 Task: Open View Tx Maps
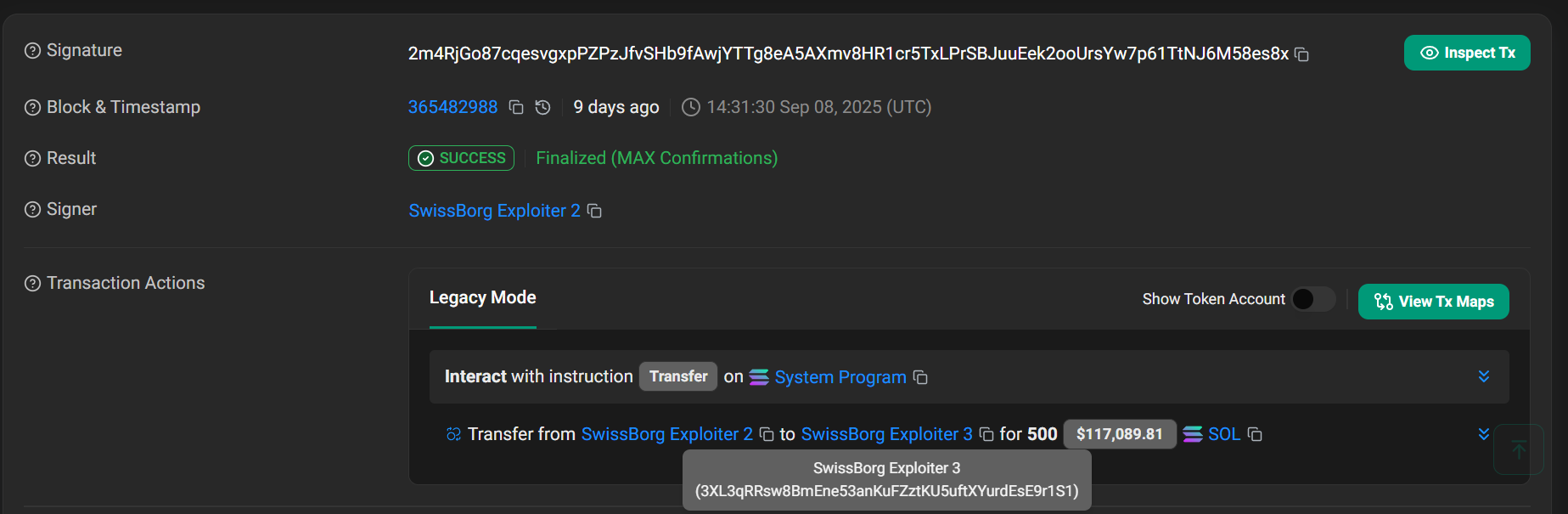pyautogui.click(x=1433, y=302)
